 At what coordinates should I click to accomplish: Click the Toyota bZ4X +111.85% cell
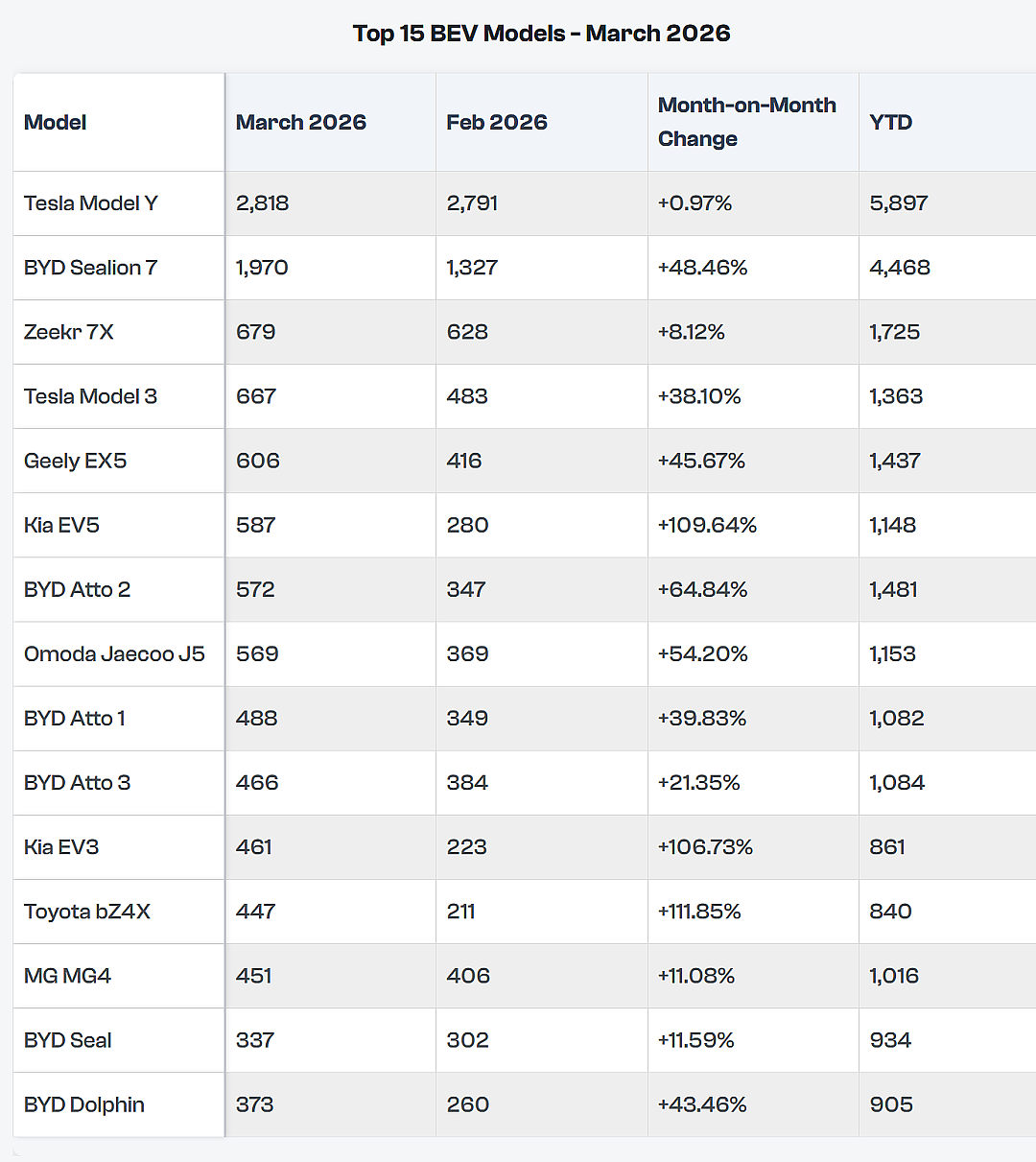753,911
